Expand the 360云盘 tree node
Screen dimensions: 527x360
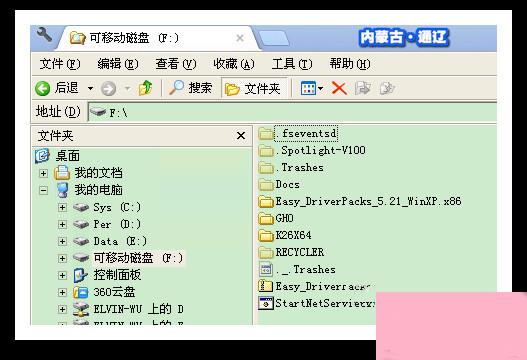point(62,292)
